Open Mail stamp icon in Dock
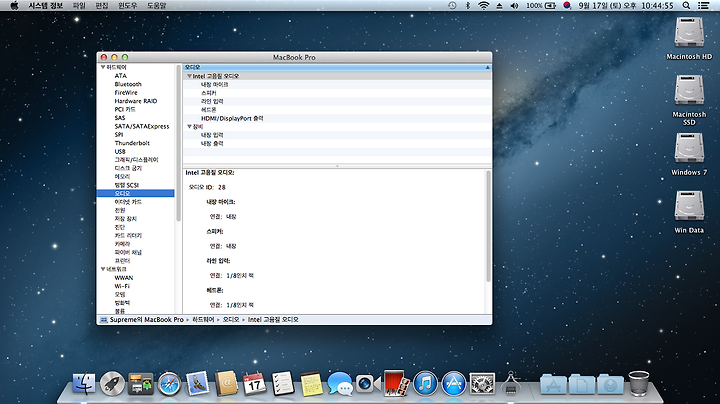The width and height of the screenshot is (720, 404). tap(198, 384)
